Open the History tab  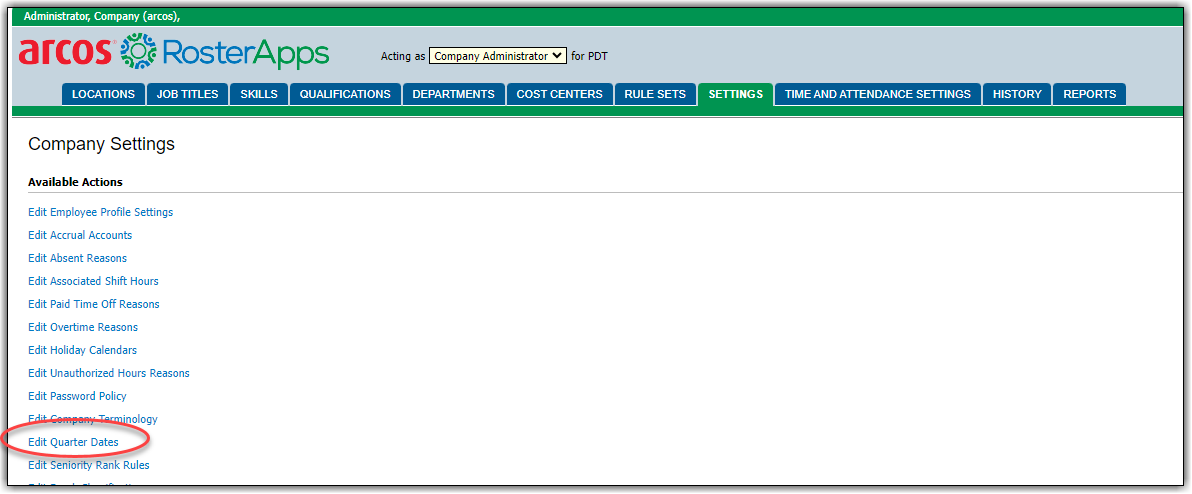1017,94
